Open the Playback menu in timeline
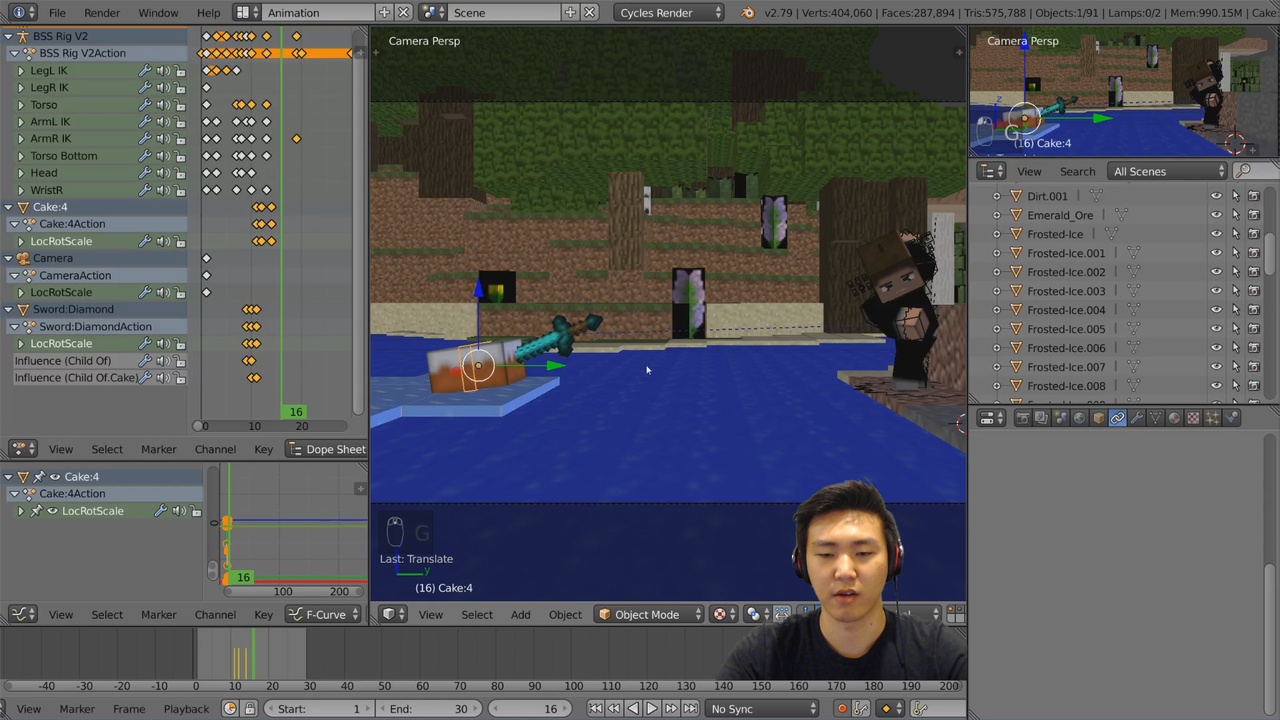The height and width of the screenshot is (720, 1280). [186, 709]
